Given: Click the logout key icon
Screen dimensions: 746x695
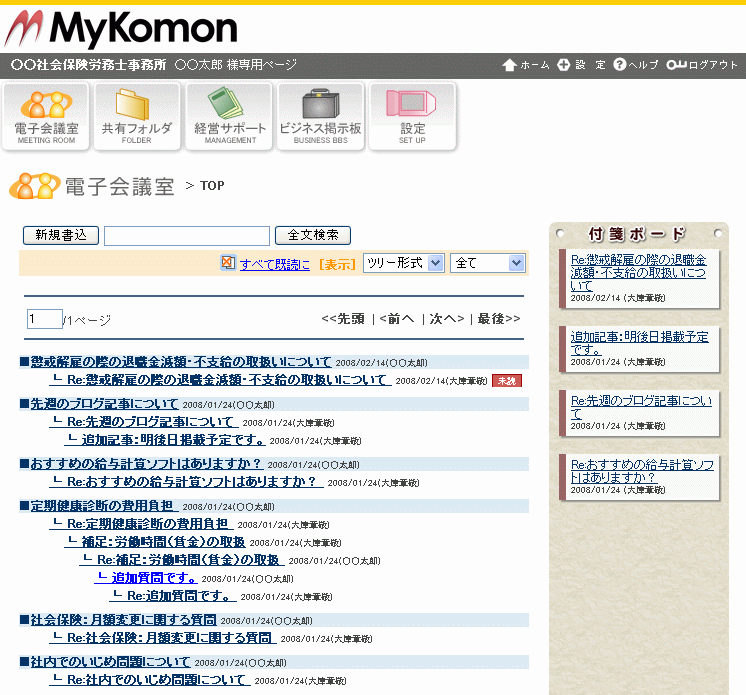Looking at the screenshot, I should point(676,65).
